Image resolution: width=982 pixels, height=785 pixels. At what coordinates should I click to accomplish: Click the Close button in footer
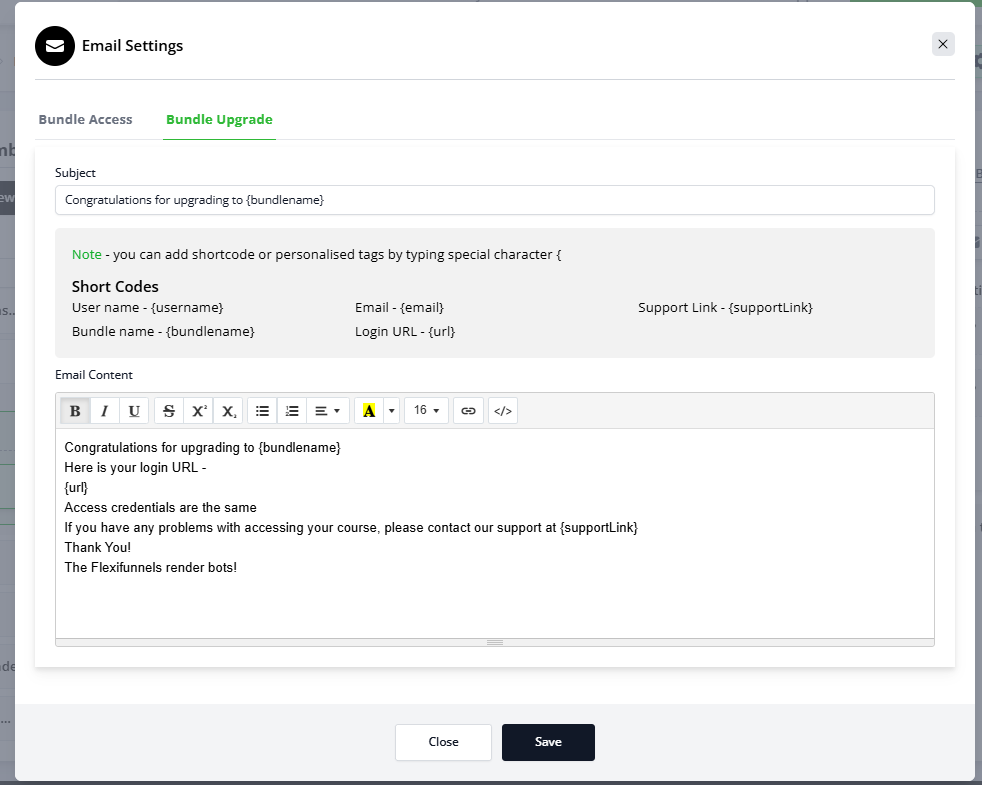[x=443, y=742]
